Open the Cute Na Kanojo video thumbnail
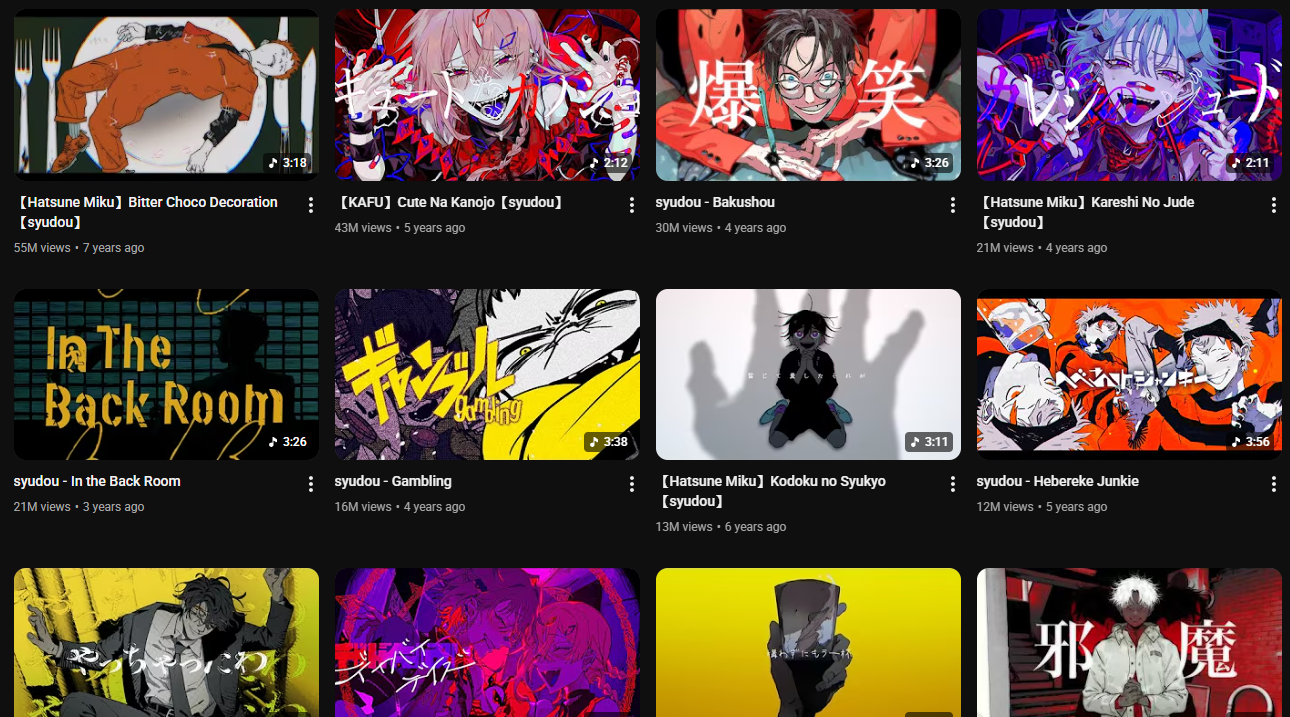Viewport: 1290px width, 717px height. (487, 95)
